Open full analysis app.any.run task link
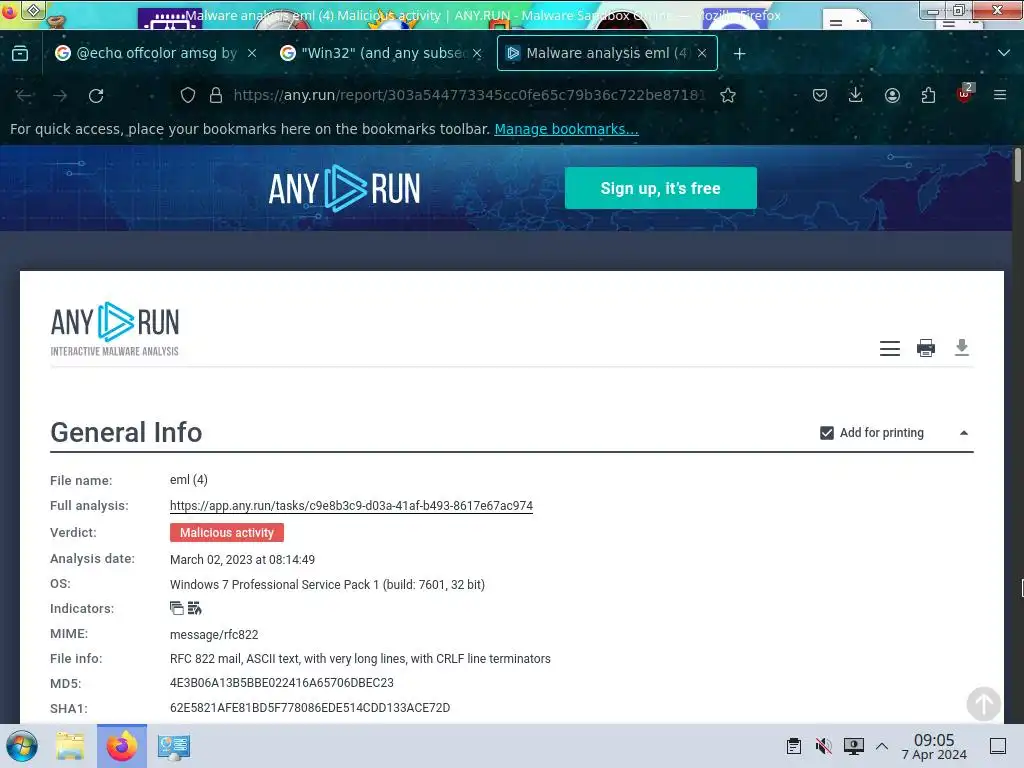Screen dimensions: 1024x768 coord(351,506)
